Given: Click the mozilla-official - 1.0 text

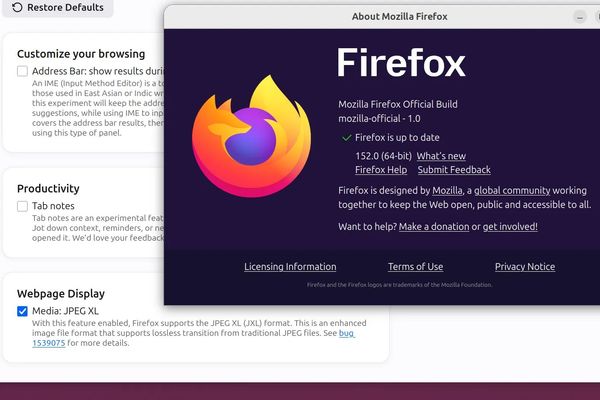Looking at the screenshot, I should click(379, 119).
